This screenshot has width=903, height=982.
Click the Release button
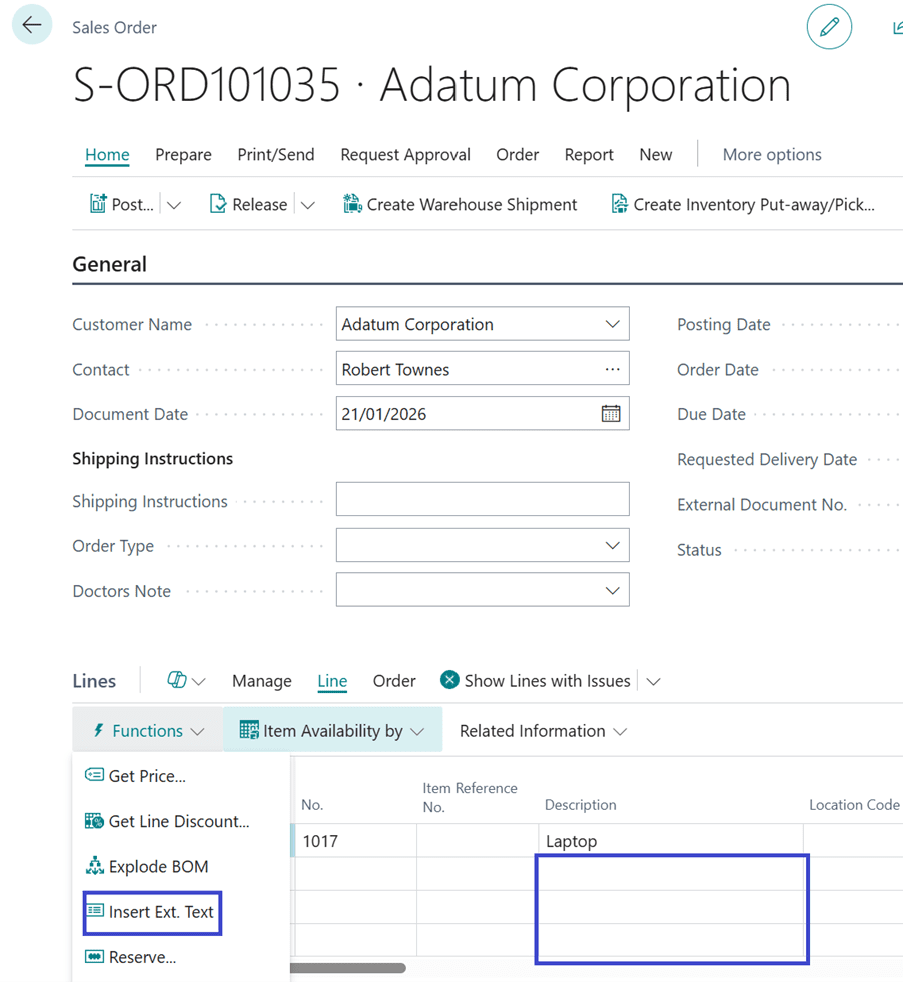pos(248,205)
